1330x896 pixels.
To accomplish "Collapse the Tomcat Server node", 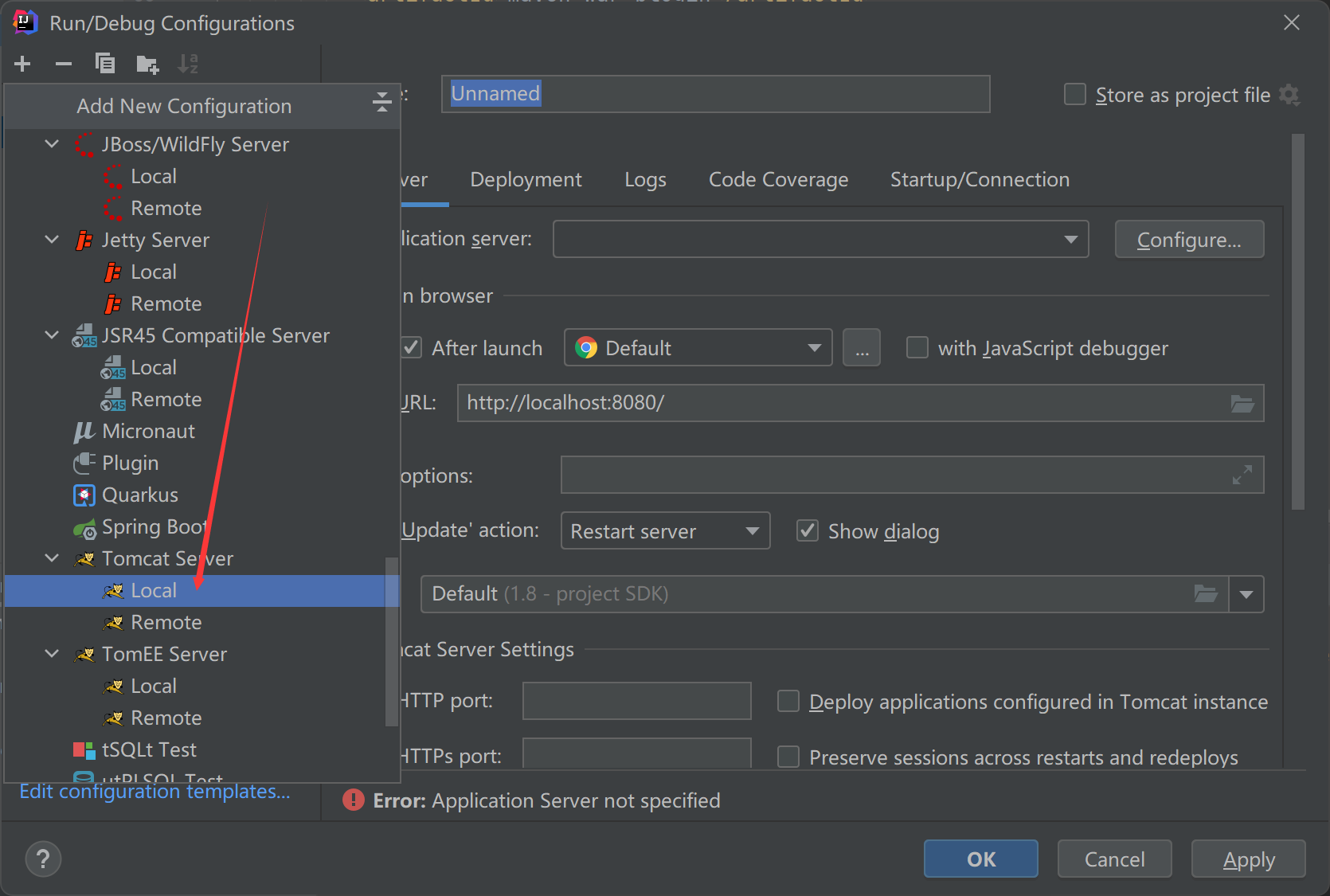I will [52, 558].
